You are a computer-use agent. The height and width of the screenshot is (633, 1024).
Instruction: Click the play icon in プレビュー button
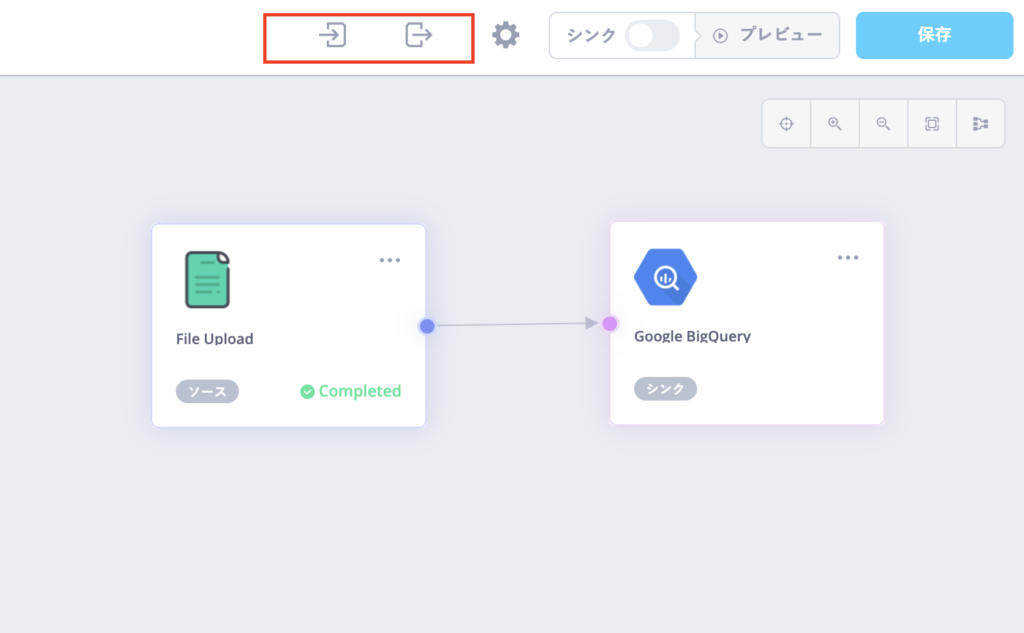[720, 36]
